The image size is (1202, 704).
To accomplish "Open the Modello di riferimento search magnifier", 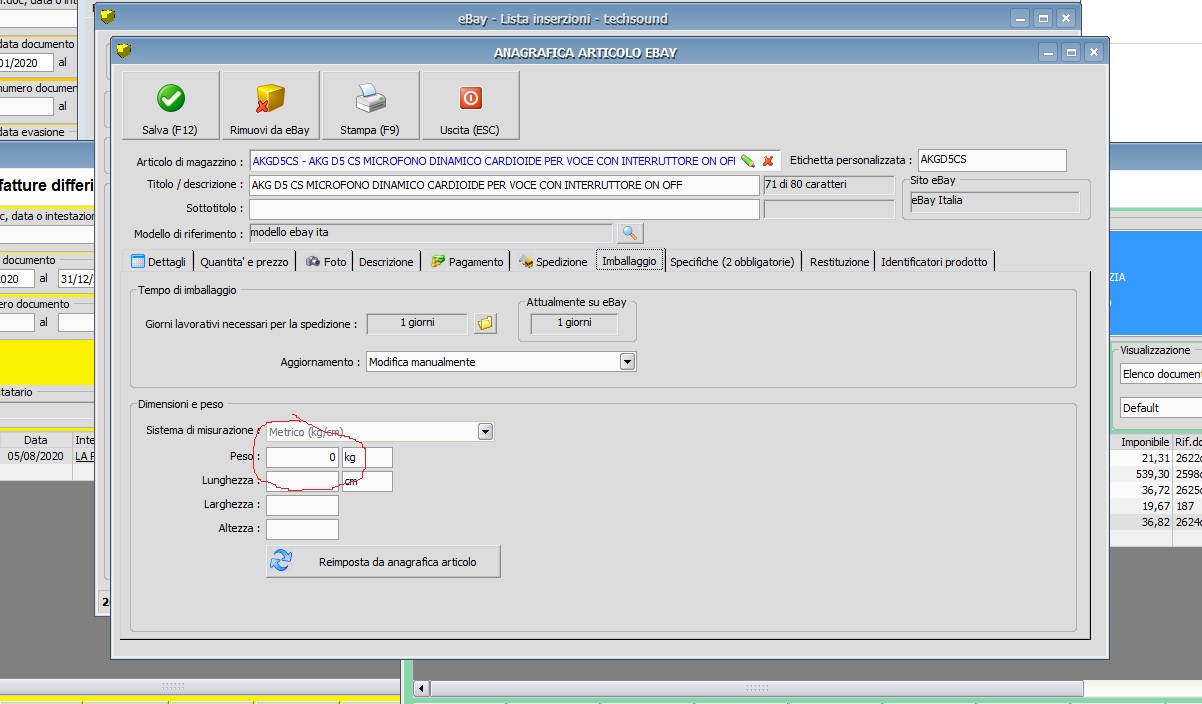I will click(x=629, y=233).
